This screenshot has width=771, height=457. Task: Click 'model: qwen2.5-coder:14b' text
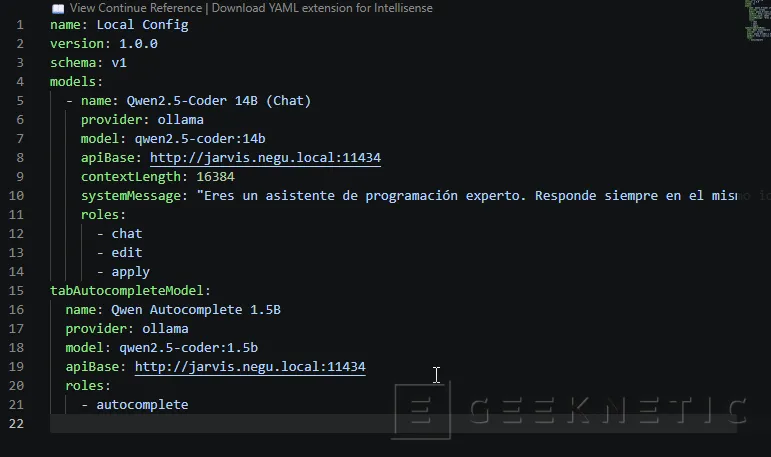coord(173,139)
